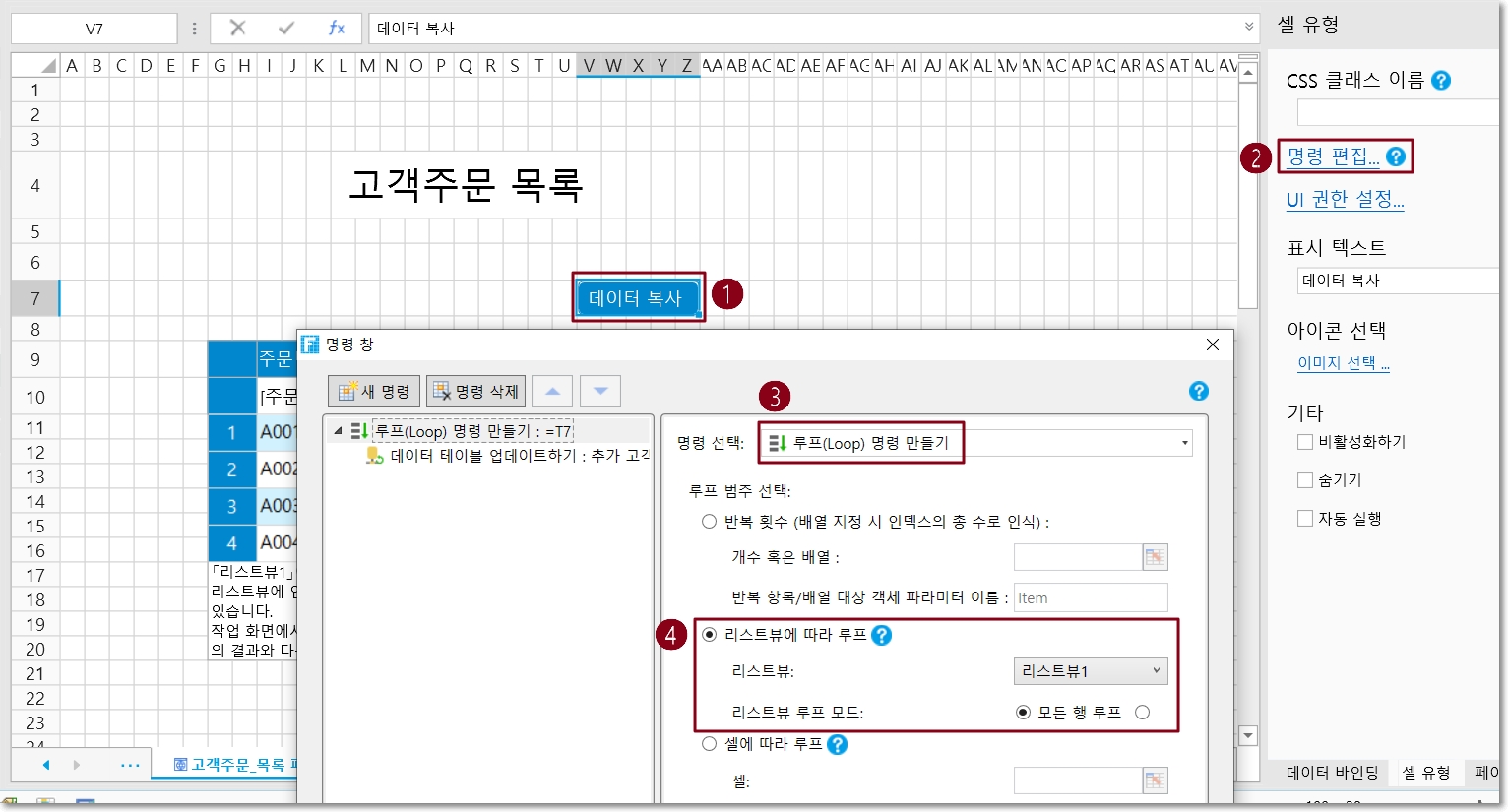Click the 새 명령 button
The height and width of the screenshot is (812, 1508).
(x=374, y=392)
